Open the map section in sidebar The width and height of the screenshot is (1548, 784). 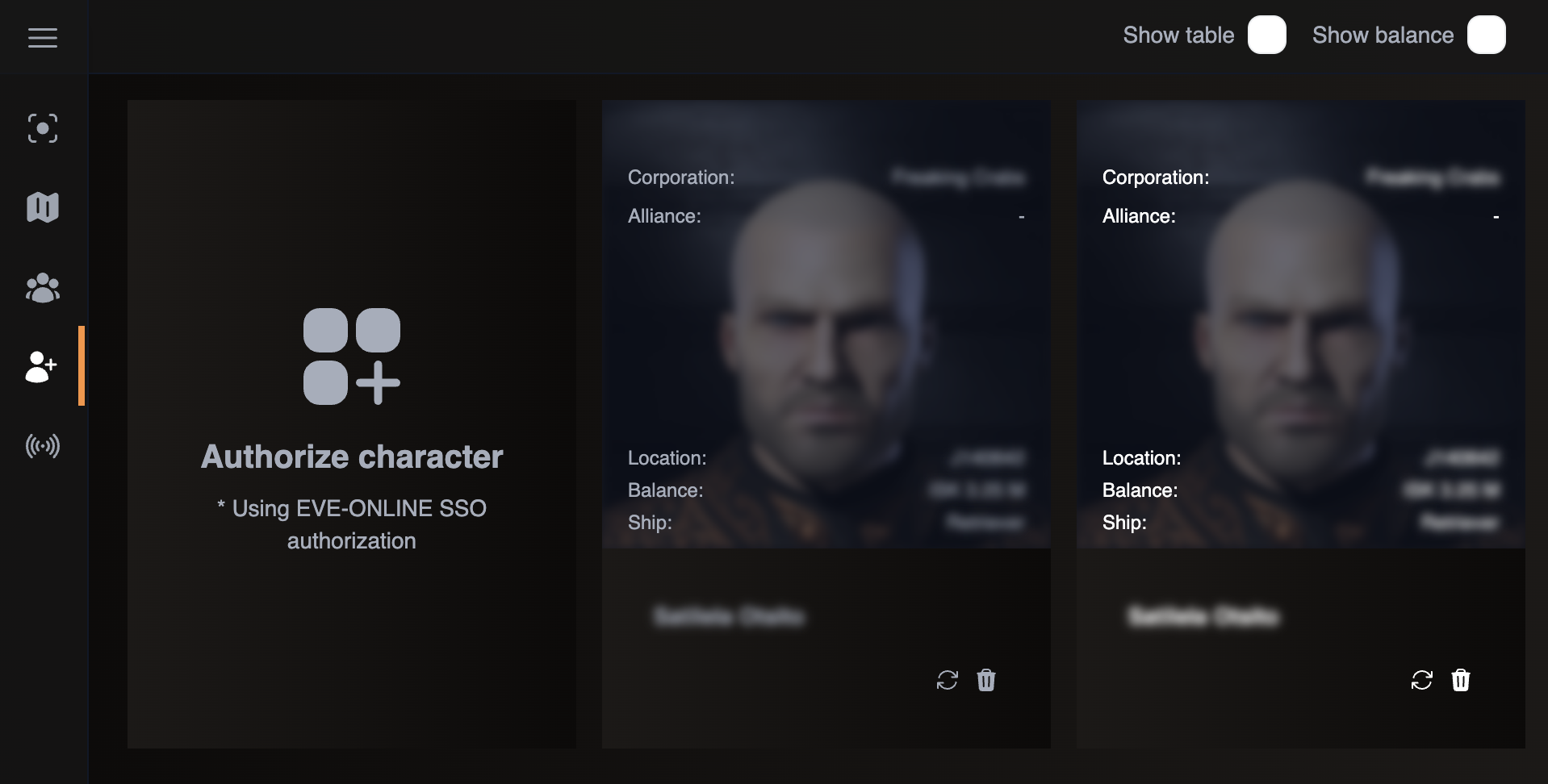(43, 207)
